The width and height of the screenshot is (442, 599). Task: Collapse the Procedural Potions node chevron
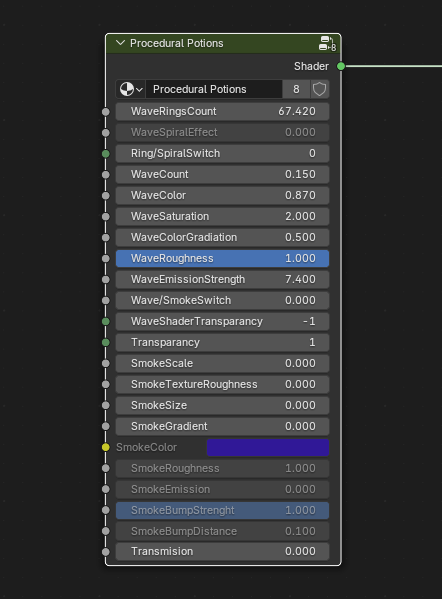(x=120, y=43)
